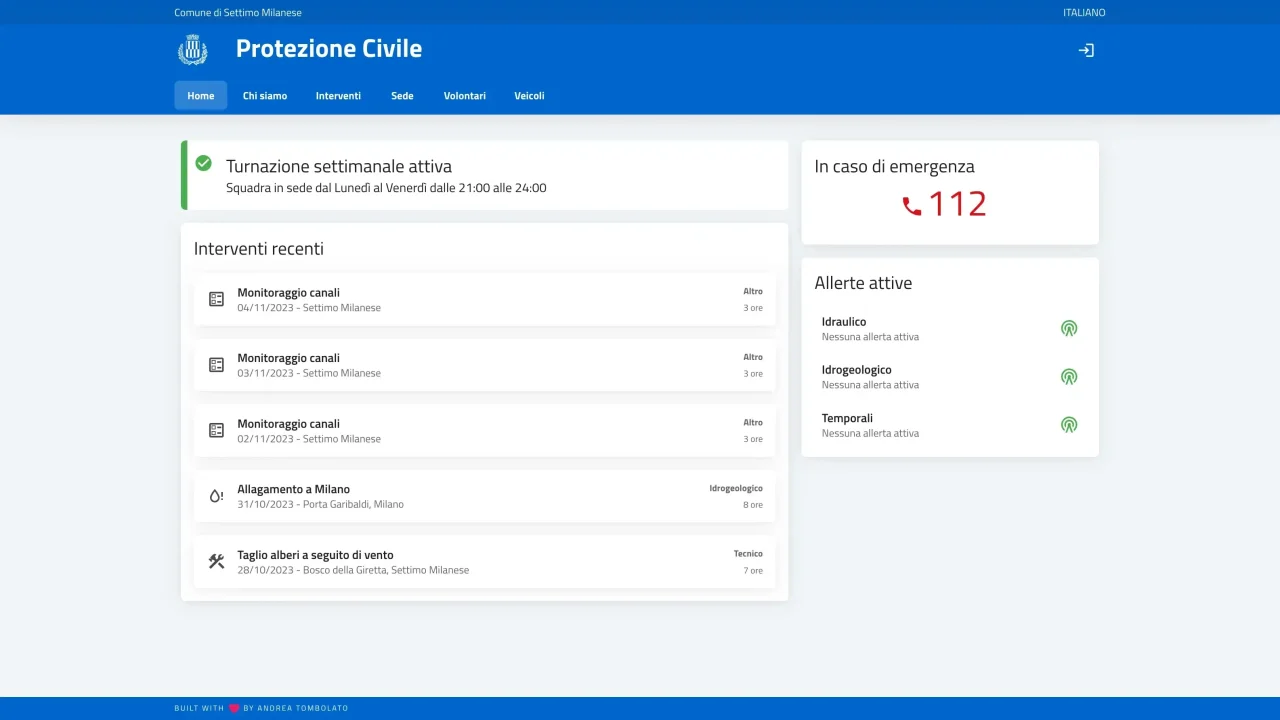Click the red phone icon beside 112
Viewport: 1280px width, 720px height.
[912, 206]
